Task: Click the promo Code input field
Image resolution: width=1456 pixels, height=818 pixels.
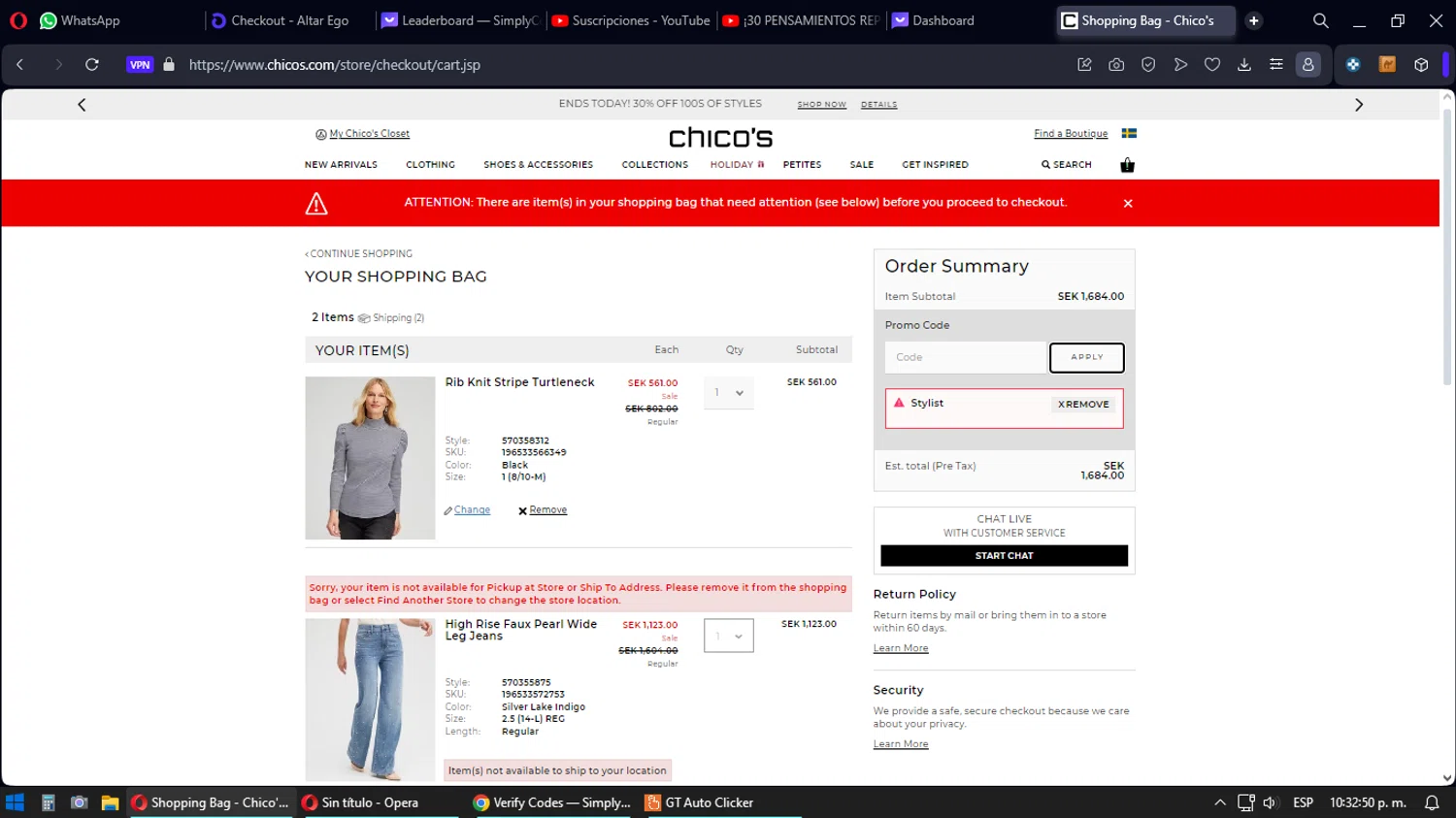Action: click(965, 357)
